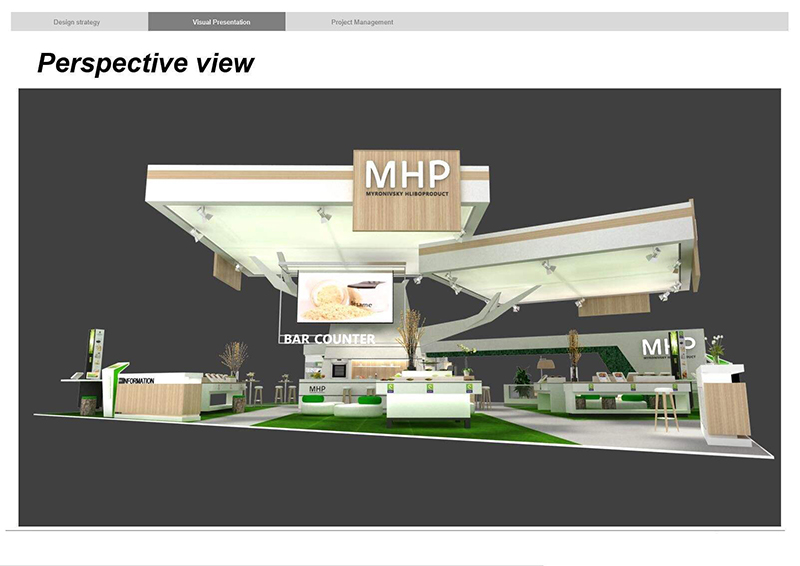Click the potted plant near left counter
Viewport: 800px width, 566px height.
point(235,358)
